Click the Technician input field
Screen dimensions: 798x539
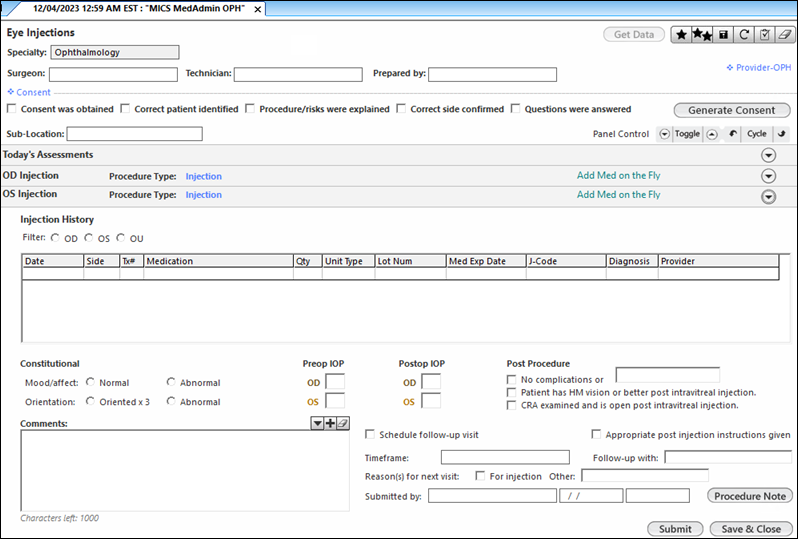coord(298,74)
